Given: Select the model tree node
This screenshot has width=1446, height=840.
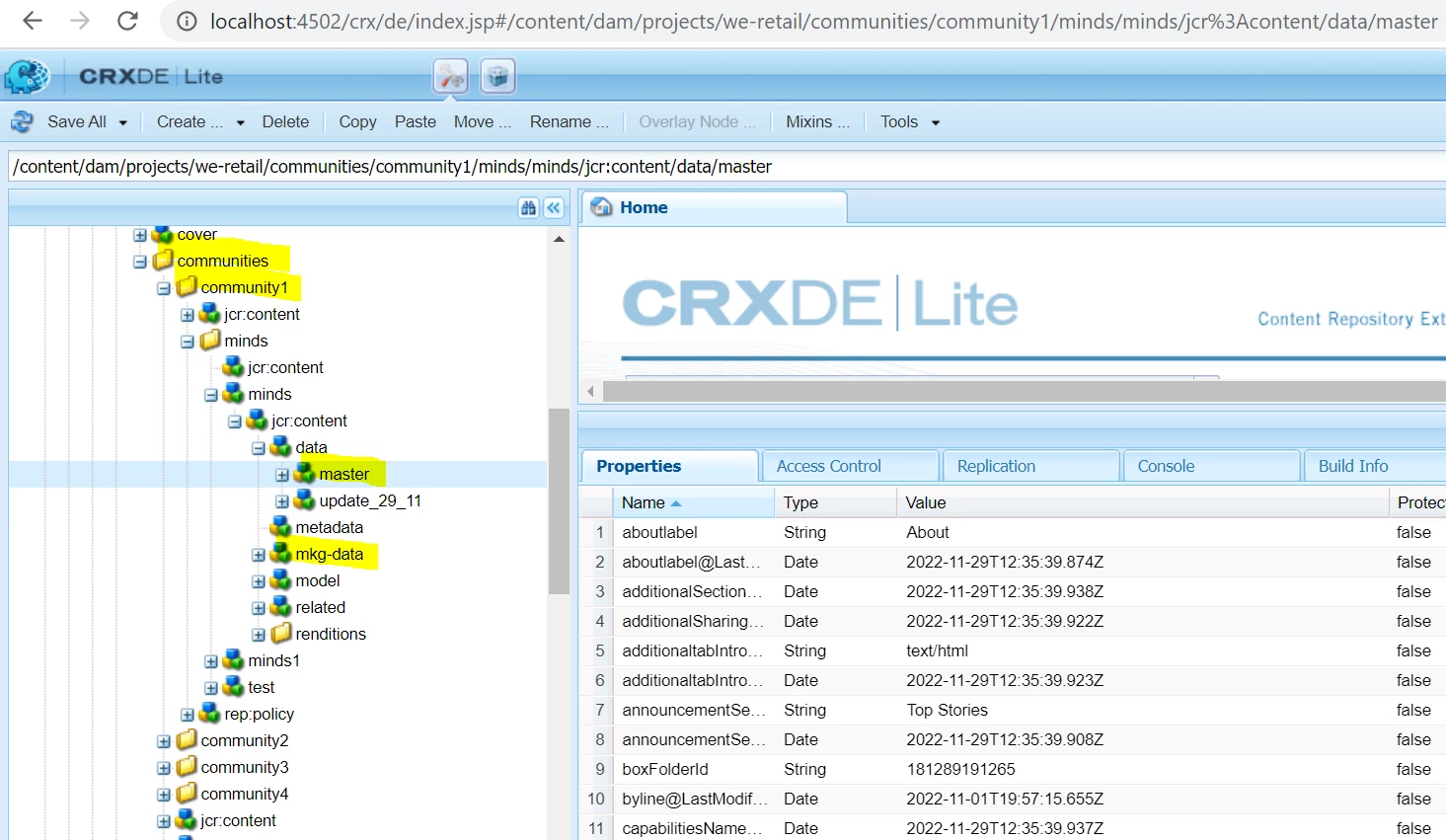Looking at the screenshot, I should pyautogui.click(x=317, y=580).
